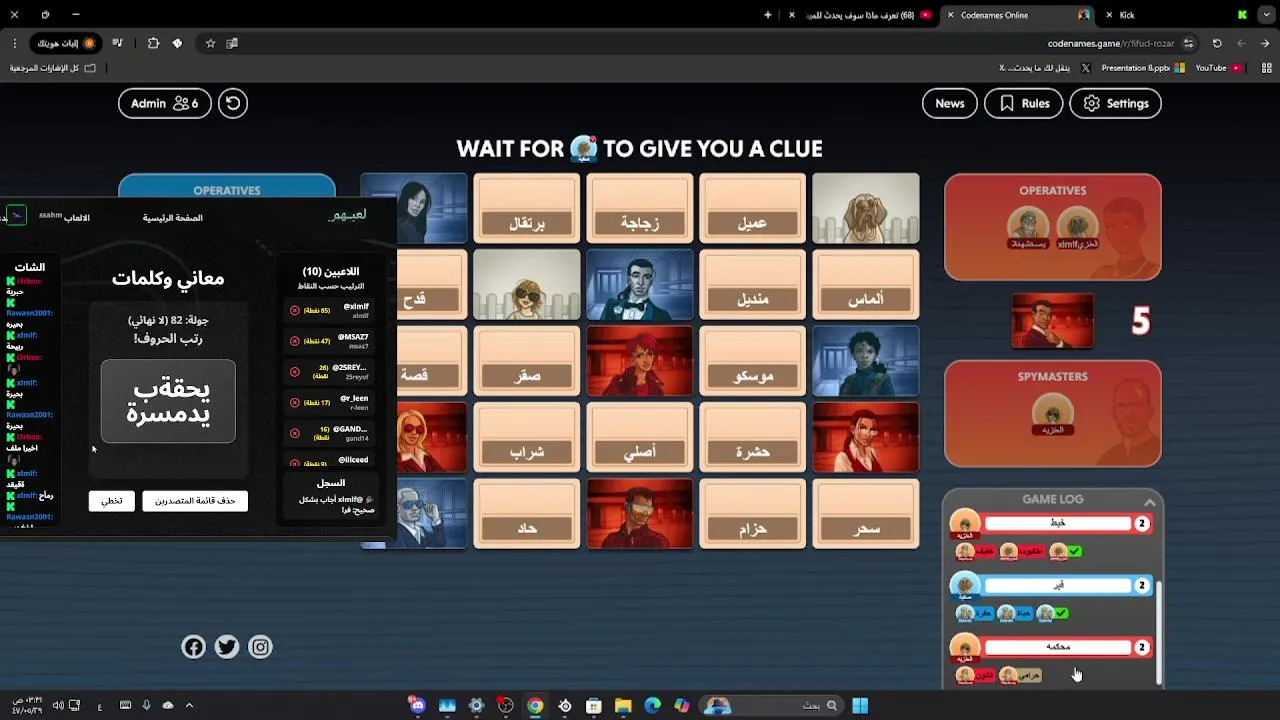Reload the current page
The width and height of the screenshot is (1280, 720).
coord(1217,43)
